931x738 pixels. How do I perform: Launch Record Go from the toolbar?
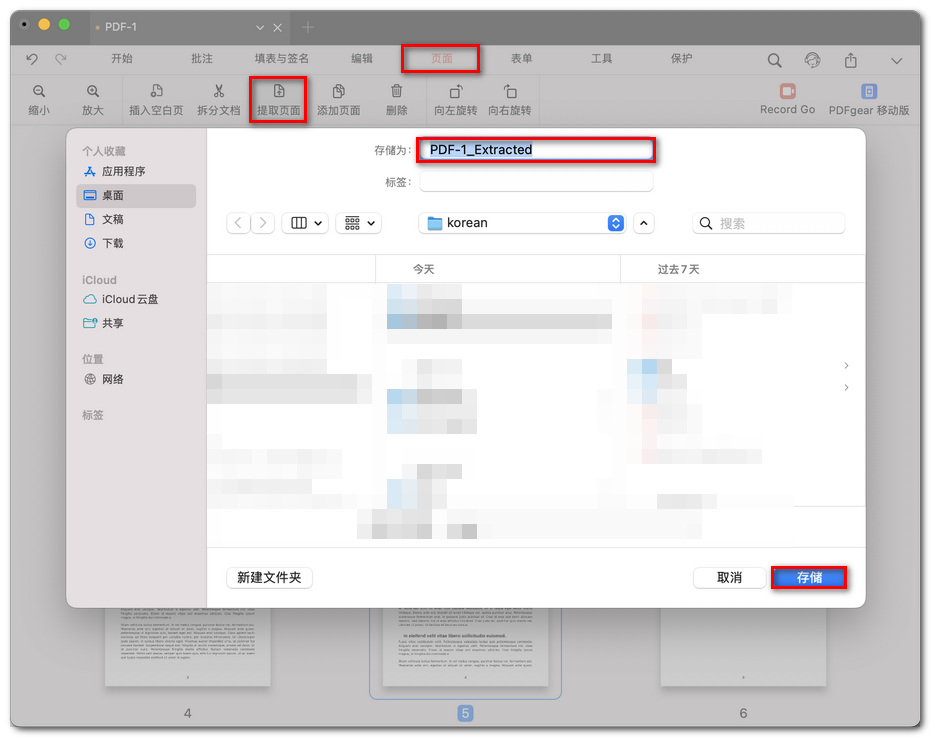[787, 98]
